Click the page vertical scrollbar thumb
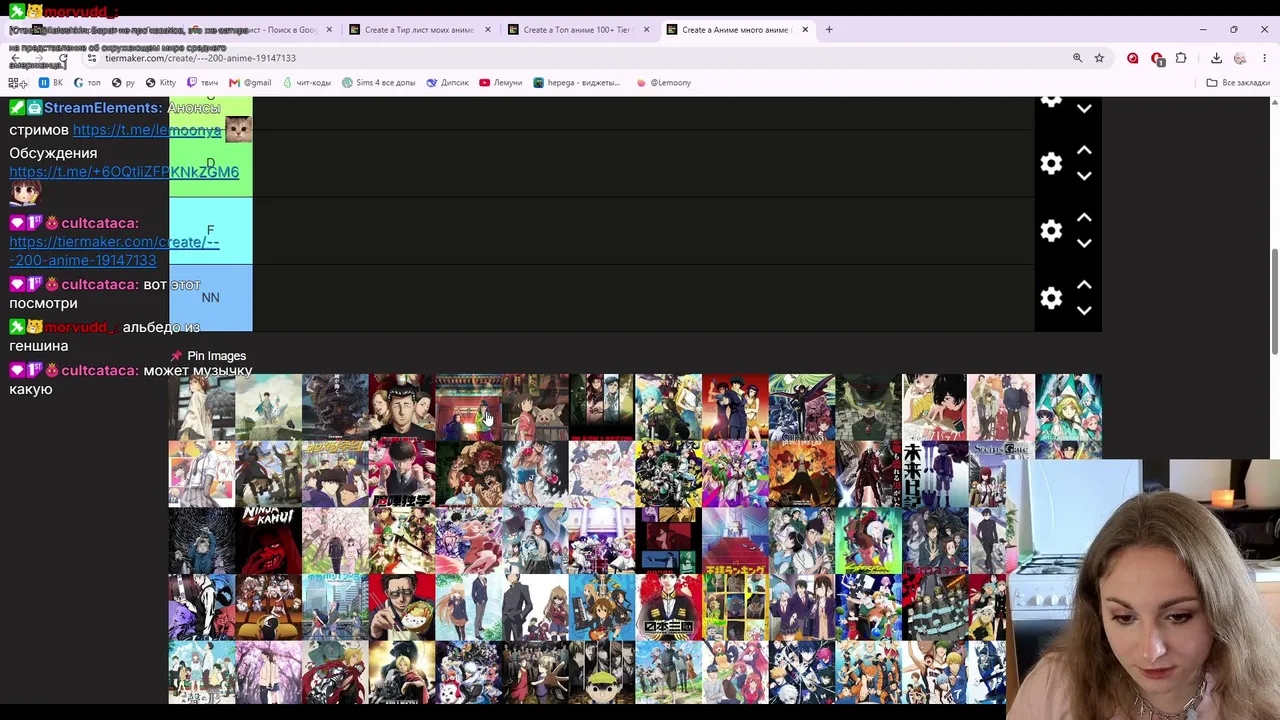Screen dimensions: 1280x720 (1274, 300)
